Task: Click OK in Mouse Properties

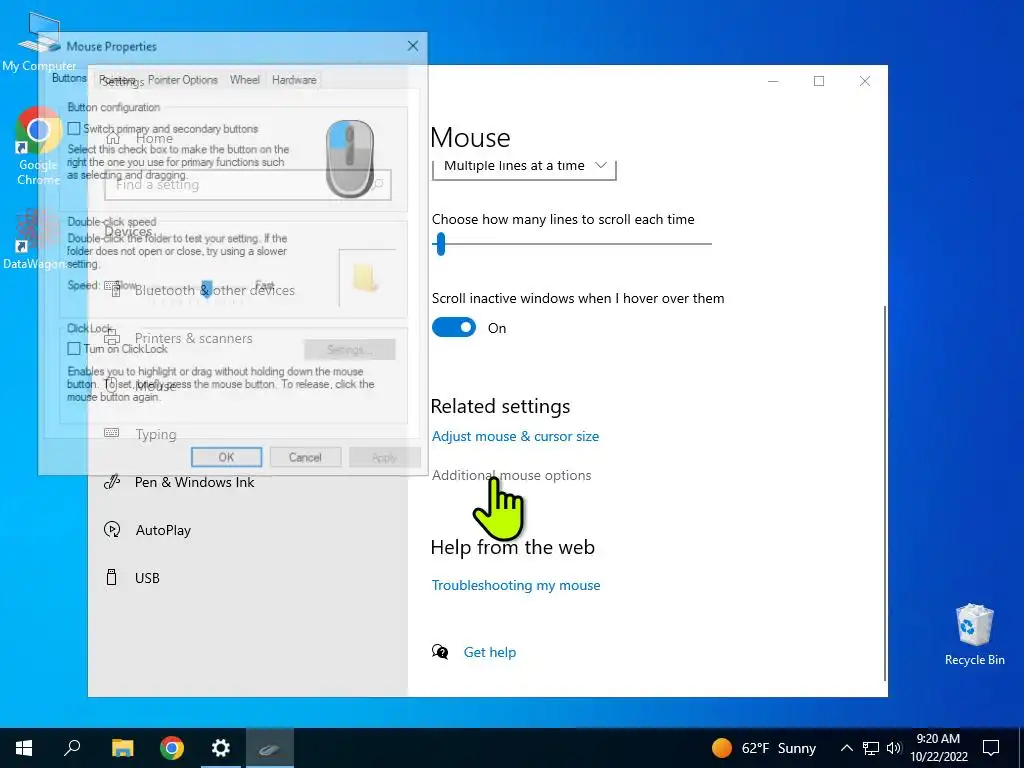Action: pos(227,457)
